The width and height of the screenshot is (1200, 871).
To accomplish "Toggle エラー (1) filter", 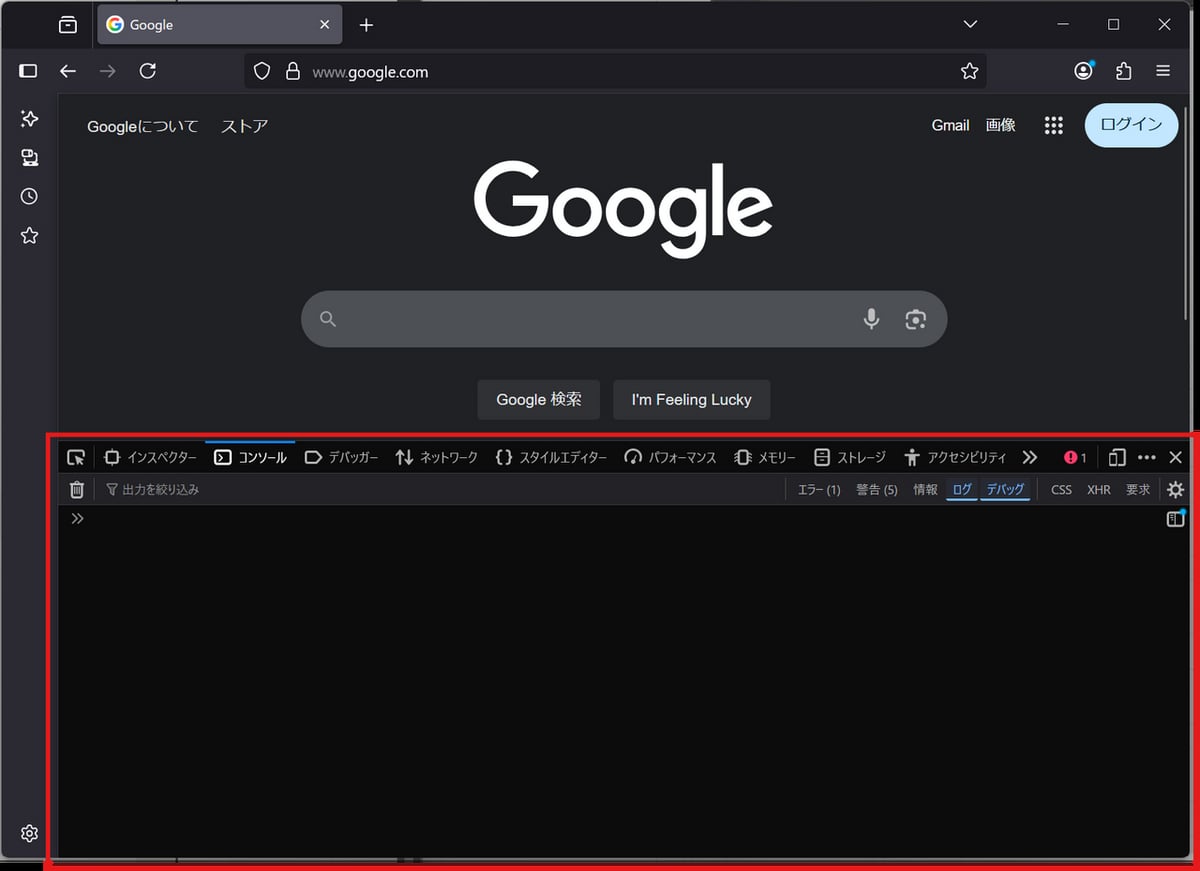I will point(819,489).
